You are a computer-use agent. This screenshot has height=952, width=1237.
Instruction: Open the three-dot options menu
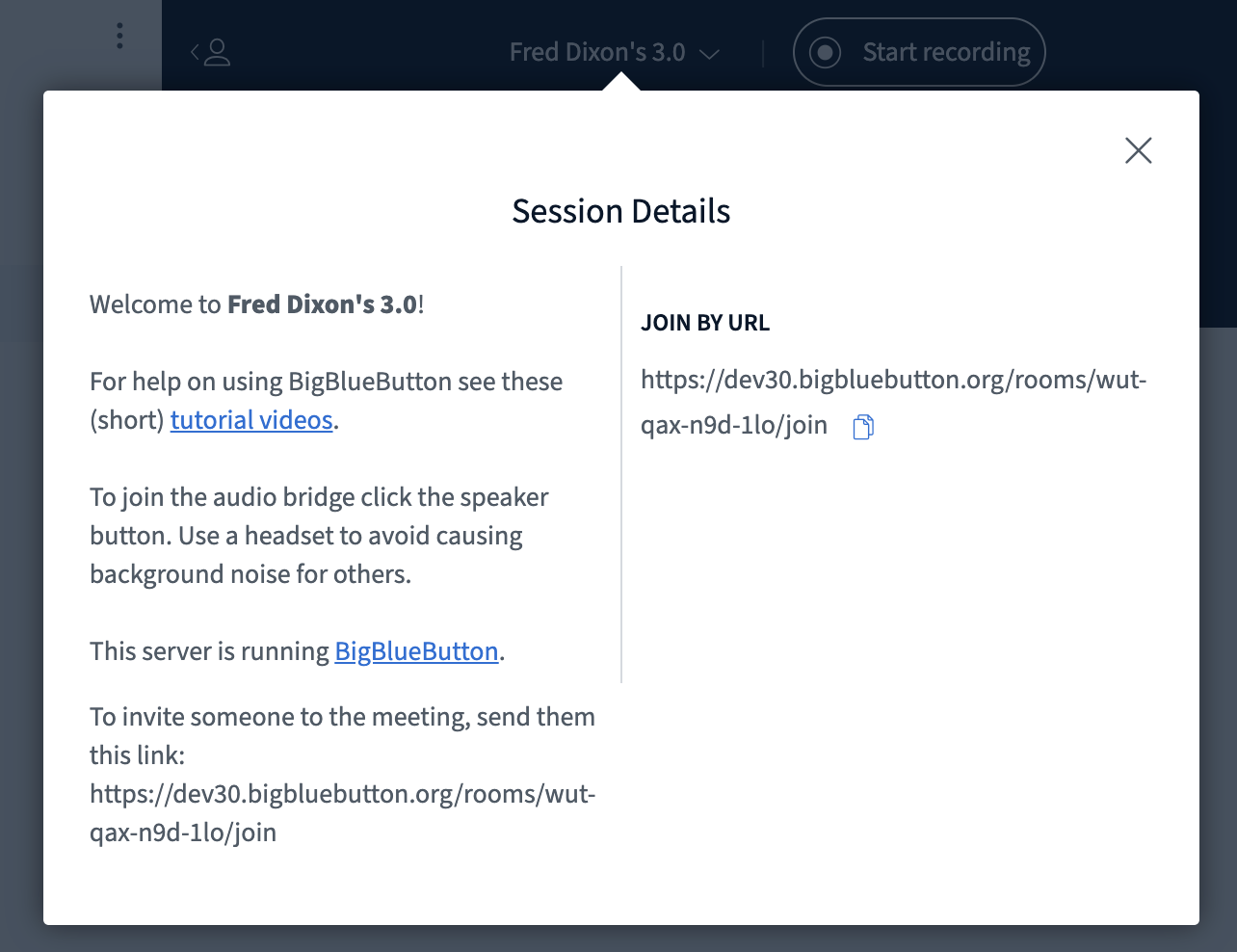click(119, 36)
